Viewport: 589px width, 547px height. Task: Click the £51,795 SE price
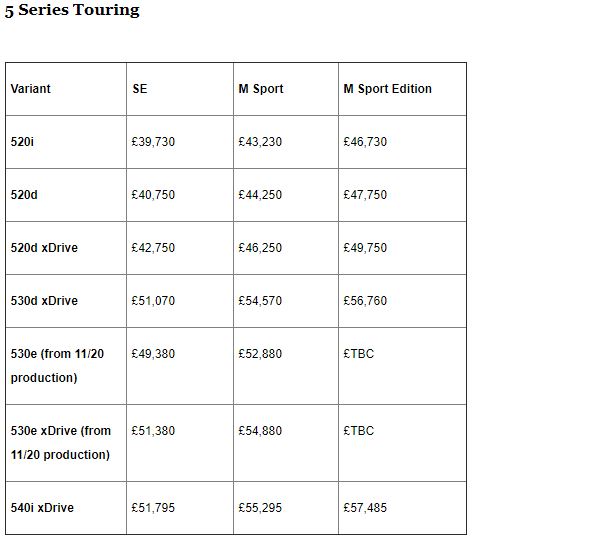coord(153,508)
